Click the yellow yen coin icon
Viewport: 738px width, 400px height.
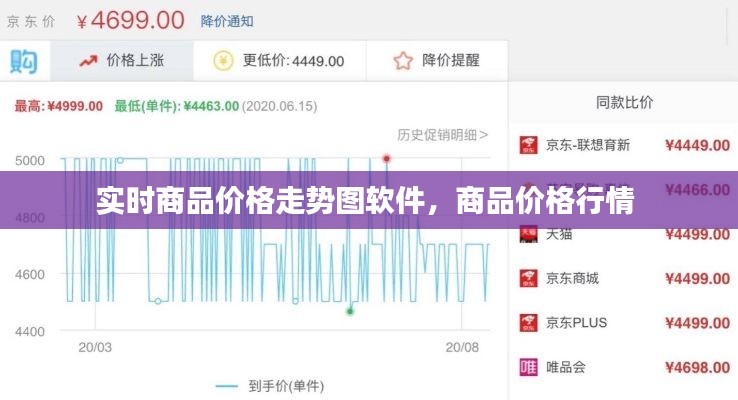(223, 61)
